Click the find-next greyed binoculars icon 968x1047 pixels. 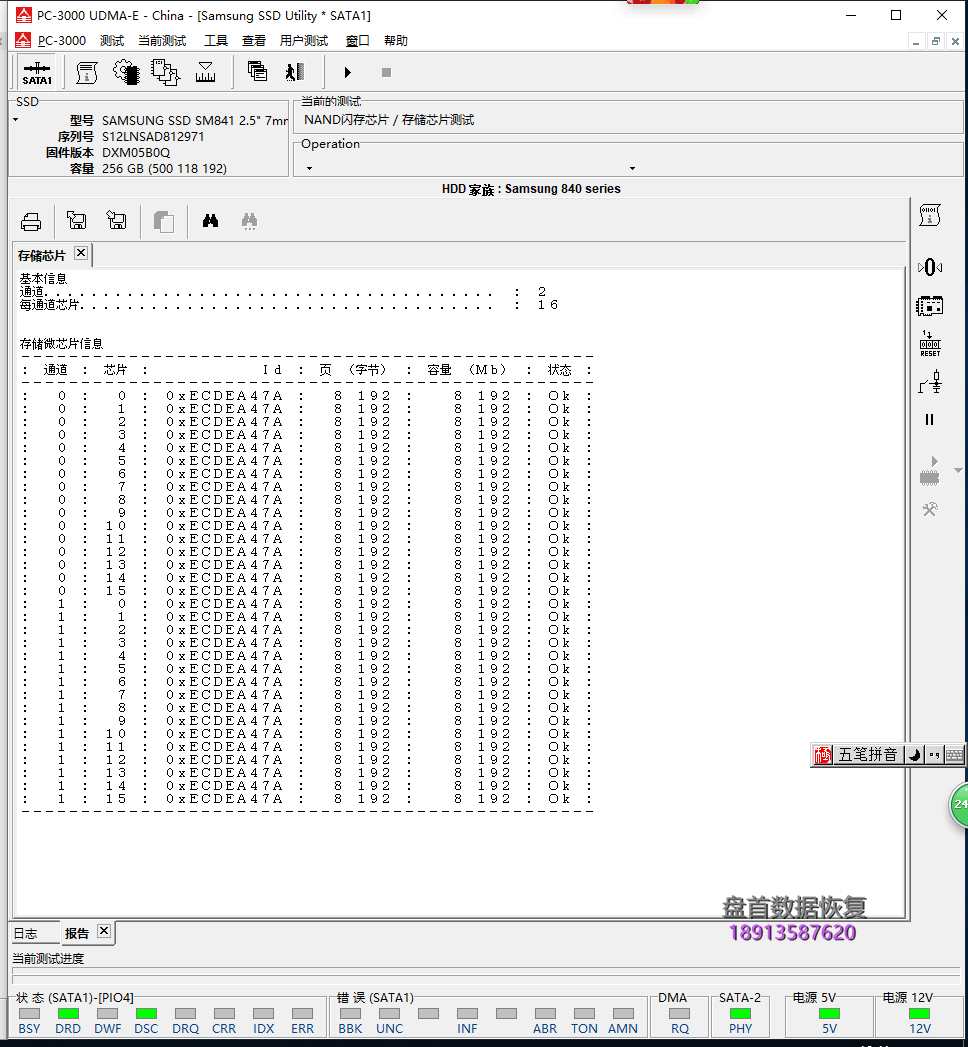pyautogui.click(x=249, y=221)
